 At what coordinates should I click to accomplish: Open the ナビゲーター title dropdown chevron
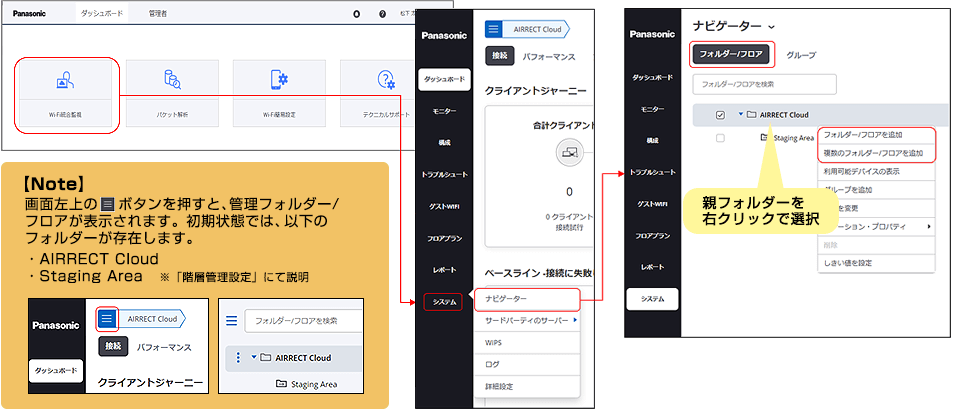[771, 27]
